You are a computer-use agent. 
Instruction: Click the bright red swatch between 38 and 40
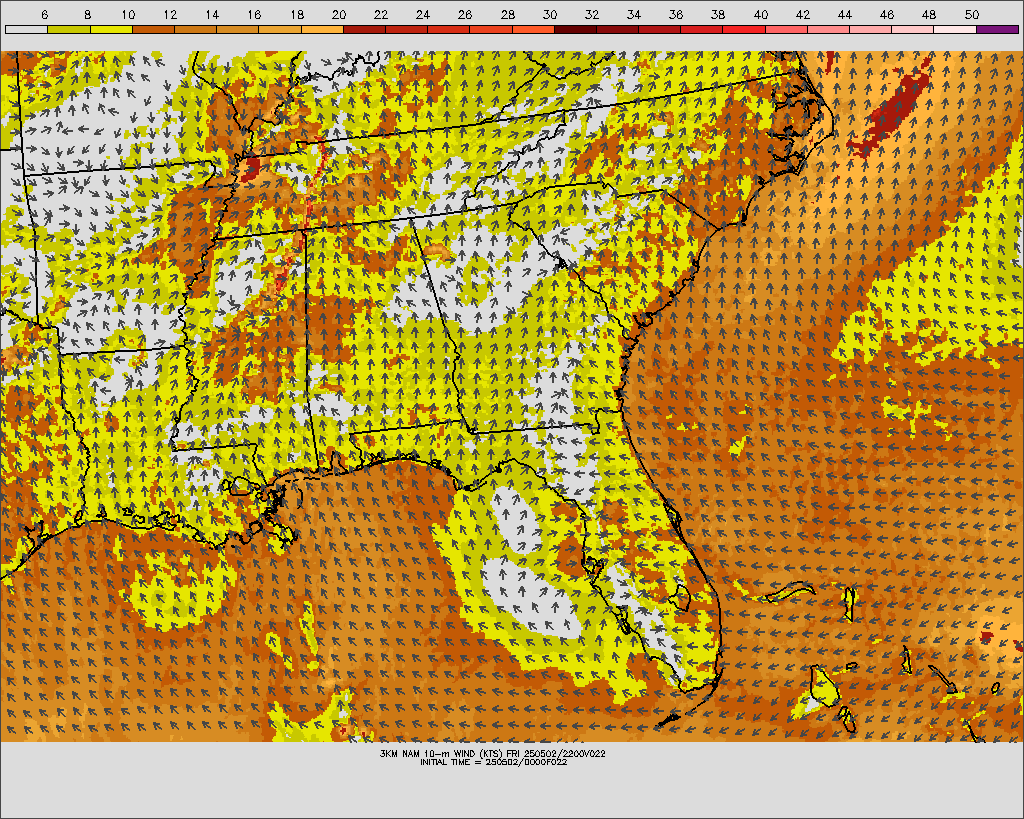tap(744, 29)
